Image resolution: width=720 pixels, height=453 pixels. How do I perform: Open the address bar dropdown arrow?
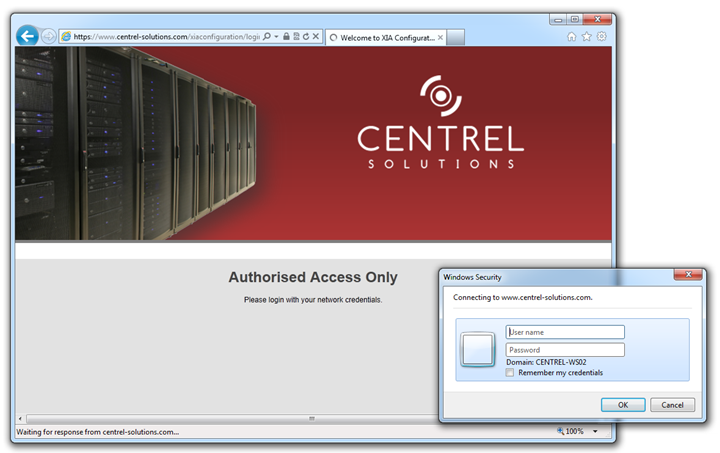pyautogui.click(x=276, y=37)
